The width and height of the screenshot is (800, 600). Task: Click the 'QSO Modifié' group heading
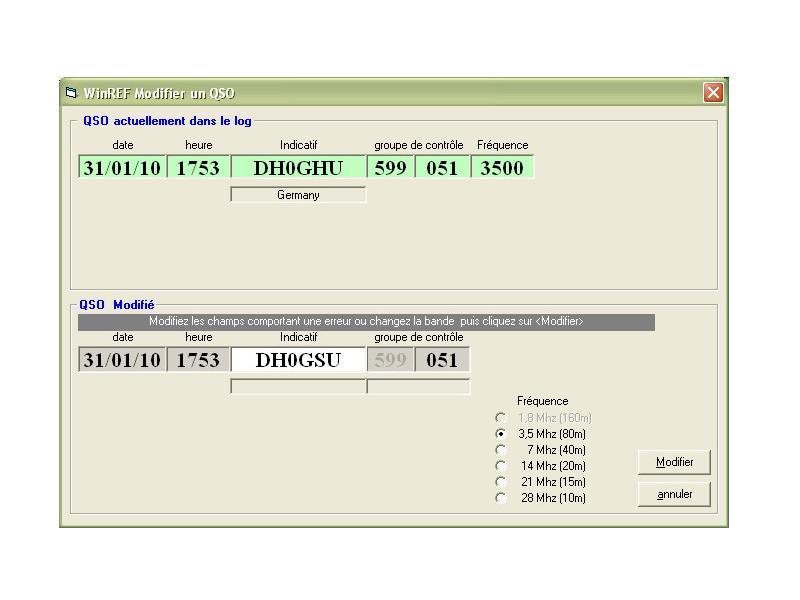pos(116,305)
